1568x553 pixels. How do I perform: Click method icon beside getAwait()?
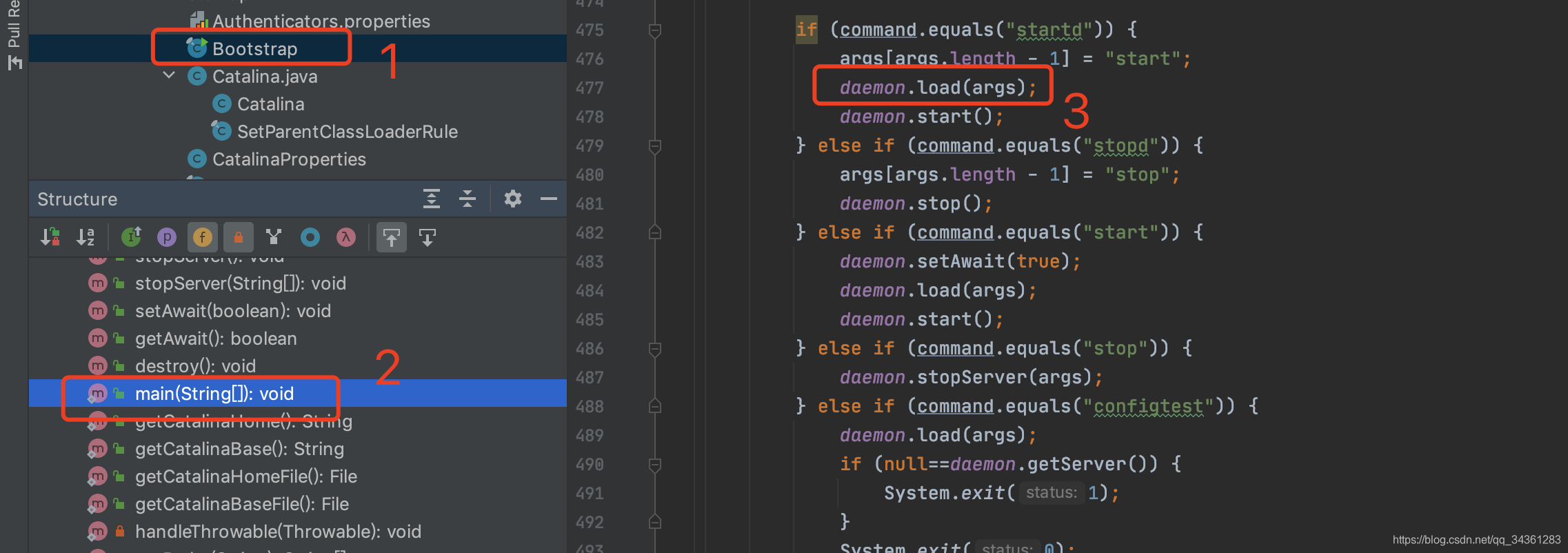pyautogui.click(x=98, y=339)
